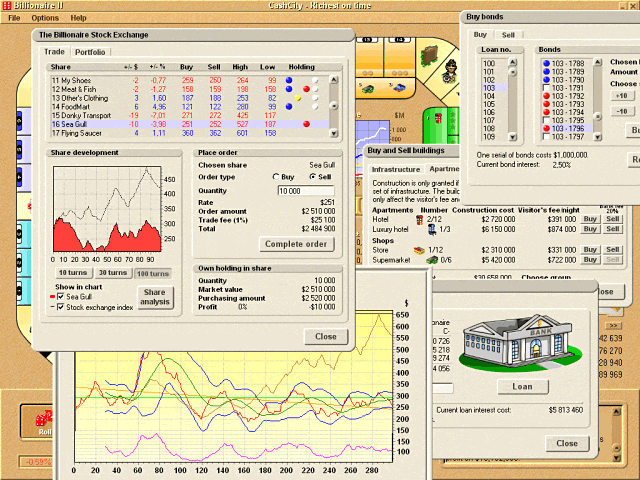Select the Buy order type radio button
640x480 pixels.
276,177
